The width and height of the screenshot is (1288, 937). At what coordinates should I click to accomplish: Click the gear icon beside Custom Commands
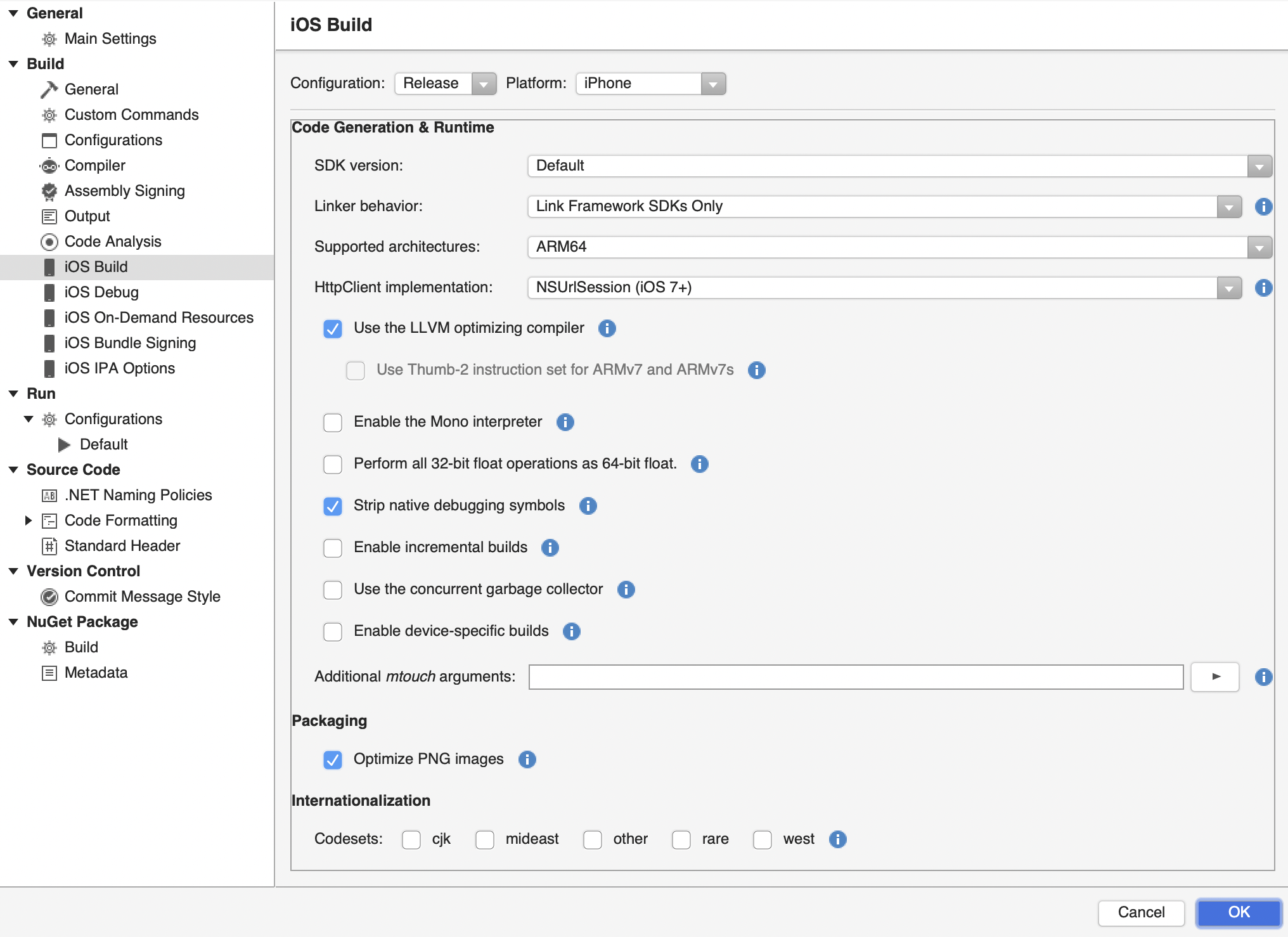(x=49, y=115)
